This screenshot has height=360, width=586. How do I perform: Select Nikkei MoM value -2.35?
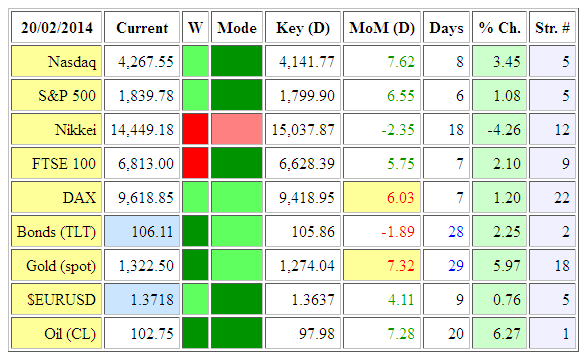click(x=382, y=129)
